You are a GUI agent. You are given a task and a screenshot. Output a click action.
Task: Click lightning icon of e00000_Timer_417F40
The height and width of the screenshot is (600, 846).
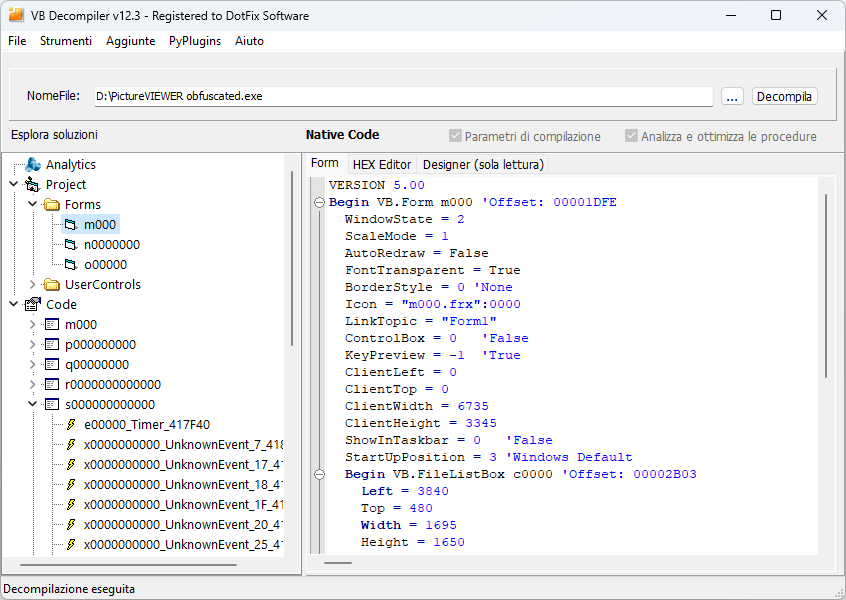pos(71,425)
